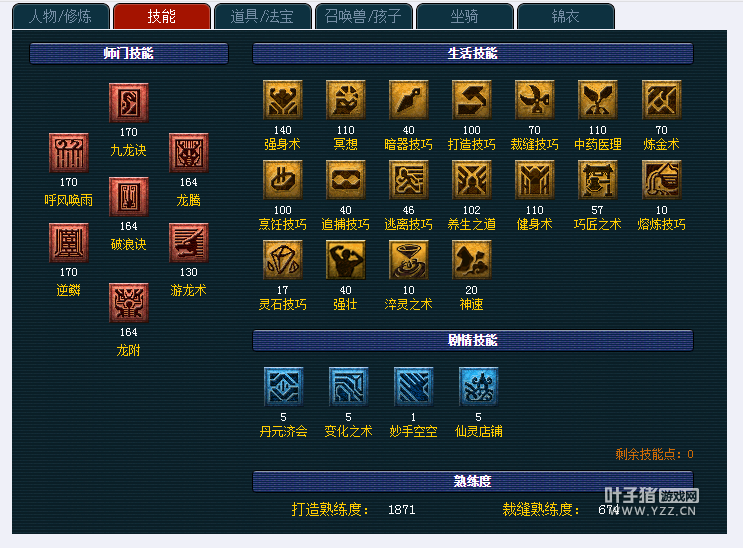Viewport: 743px width, 548px height.
Task: Click the 妙手空空 skill icon
Action: 413,386
